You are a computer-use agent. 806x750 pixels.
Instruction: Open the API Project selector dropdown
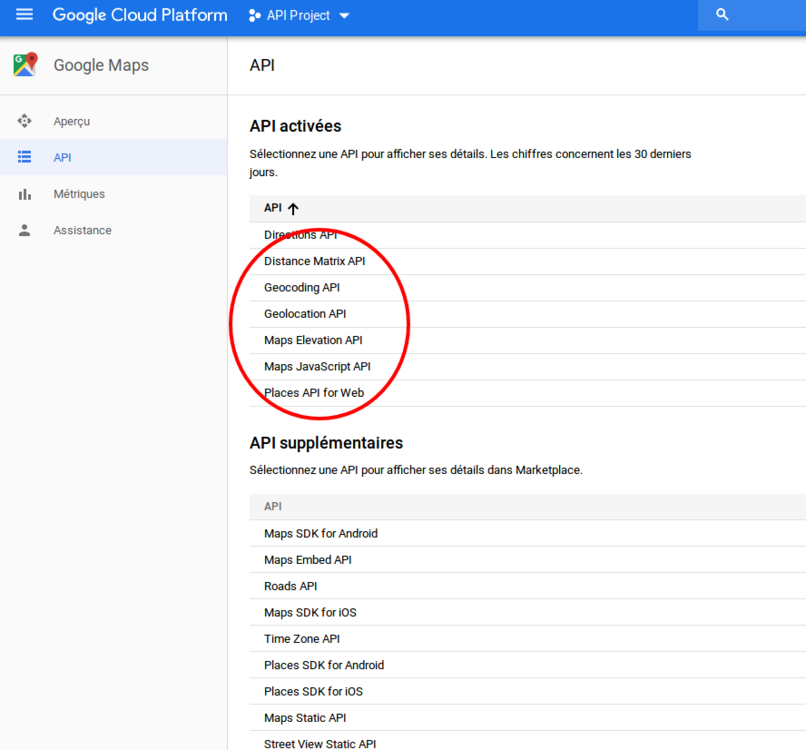[297, 14]
